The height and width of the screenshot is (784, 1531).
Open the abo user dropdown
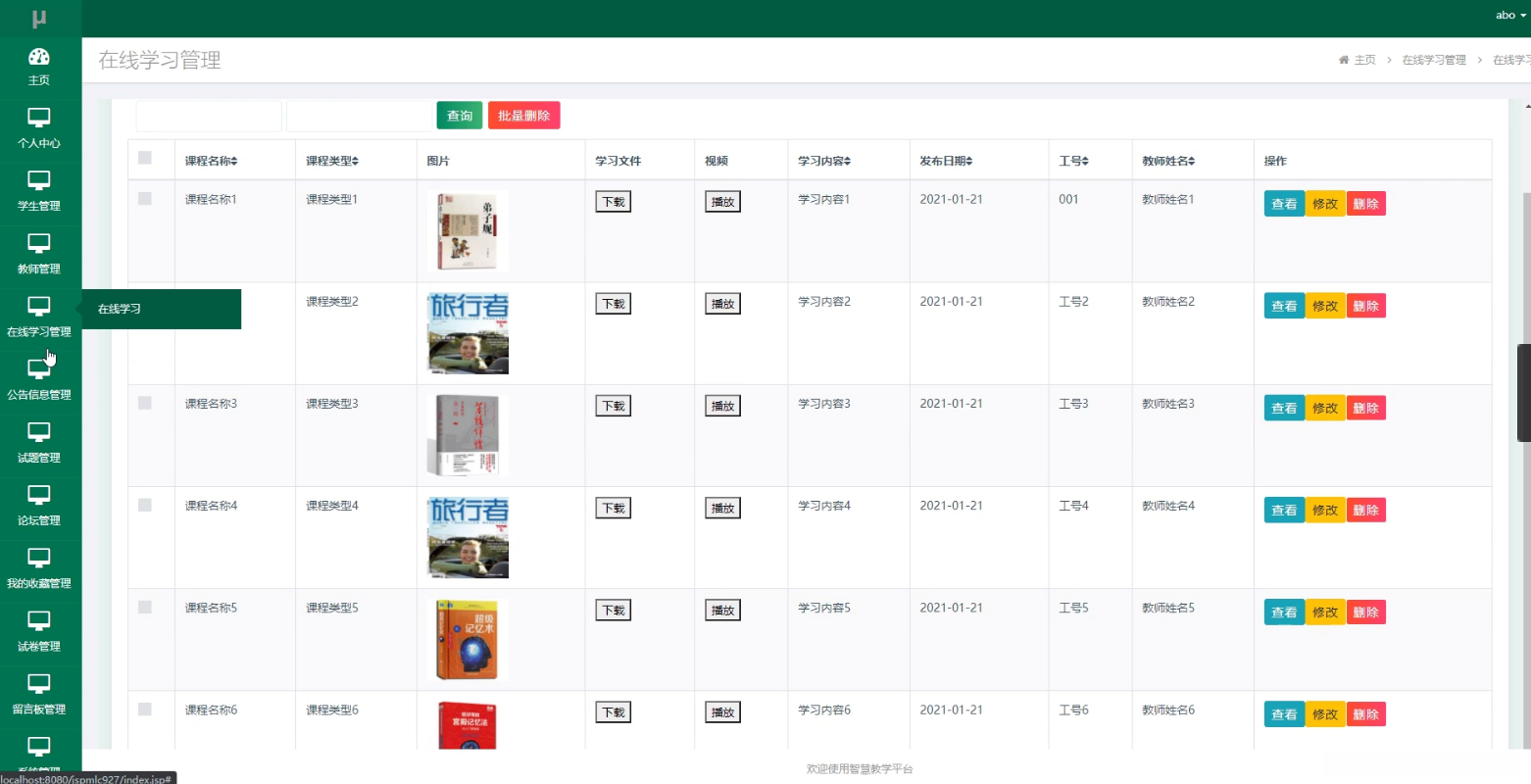tap(1510, 16)
